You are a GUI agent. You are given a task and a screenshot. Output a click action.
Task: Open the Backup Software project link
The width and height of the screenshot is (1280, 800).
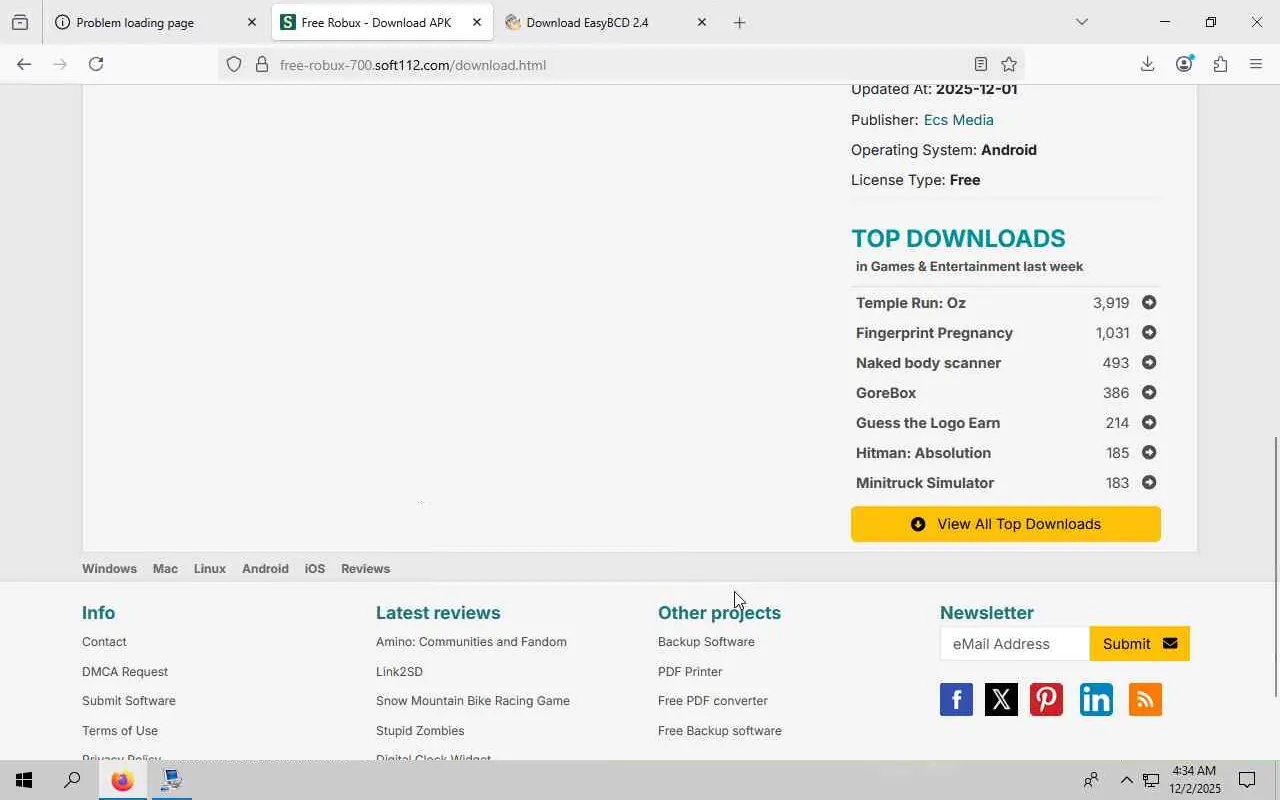tap(706, 642)
